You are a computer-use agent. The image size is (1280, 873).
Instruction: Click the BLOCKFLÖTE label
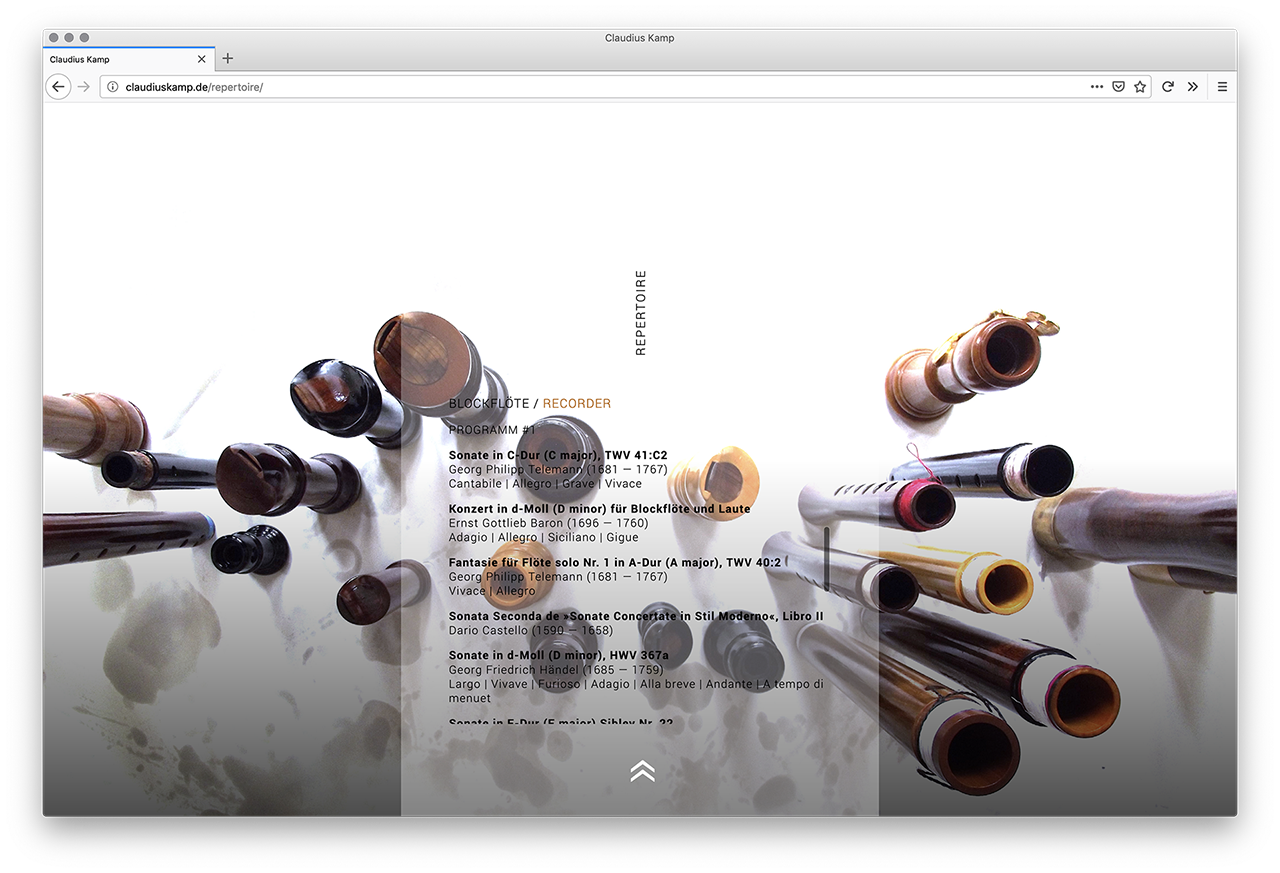point(489,404)
